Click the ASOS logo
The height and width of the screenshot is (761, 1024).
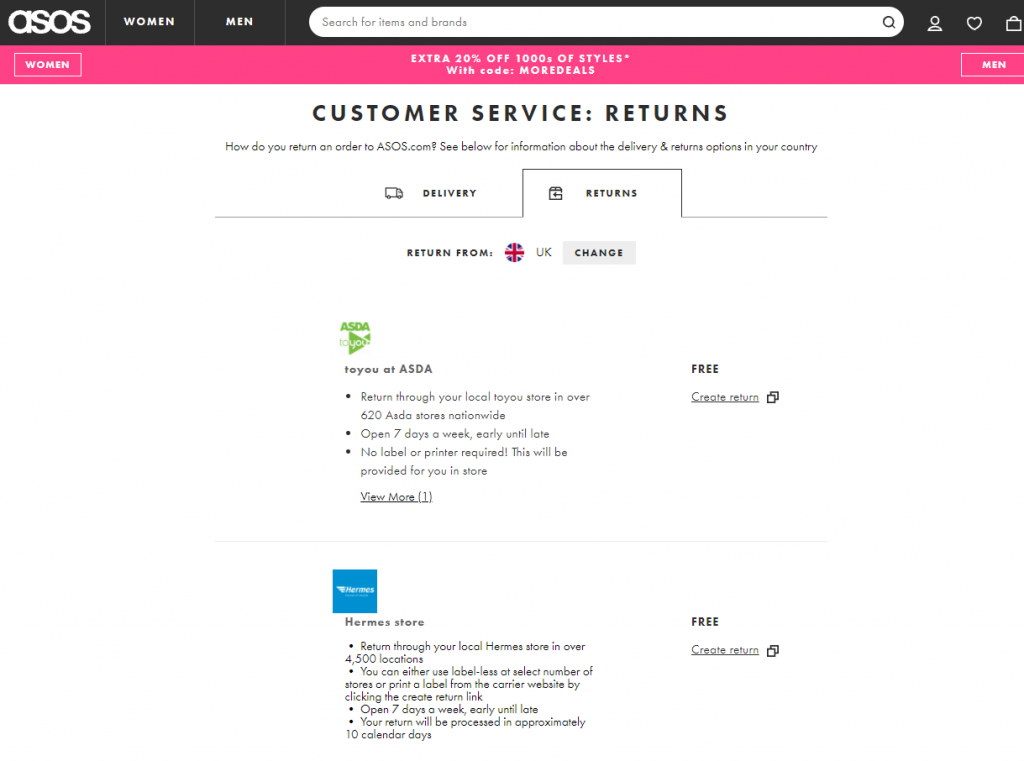point(50,22)
